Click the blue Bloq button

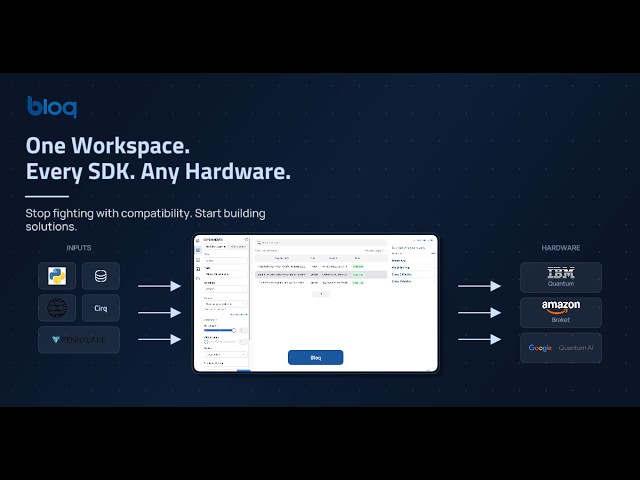click(x=316, y=358)
